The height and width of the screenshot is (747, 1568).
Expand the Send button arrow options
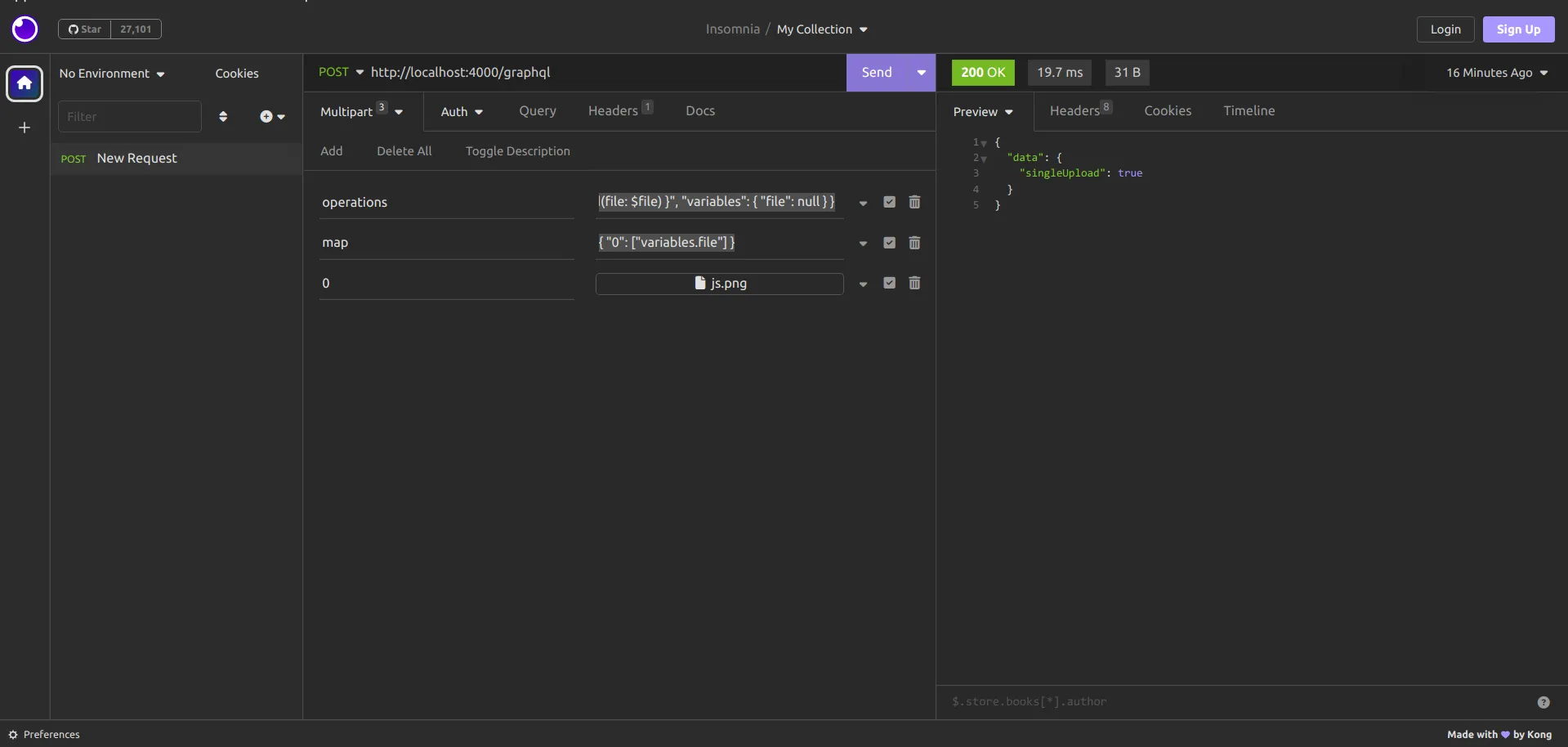(x=921, y=73)
